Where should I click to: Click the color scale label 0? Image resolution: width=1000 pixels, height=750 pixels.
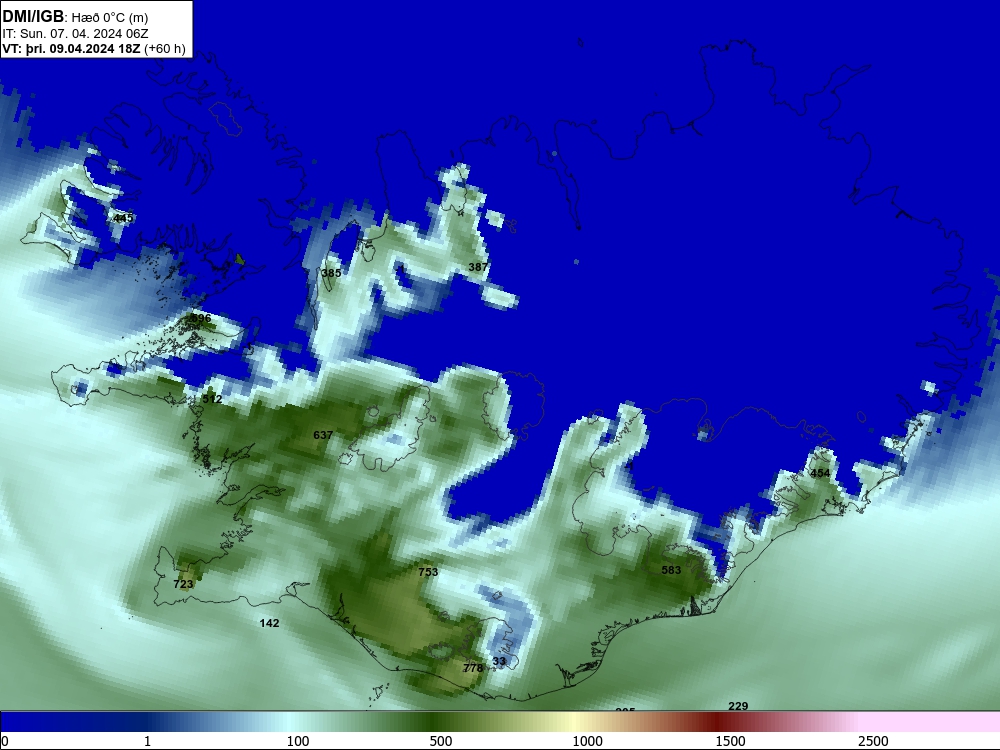5,741
